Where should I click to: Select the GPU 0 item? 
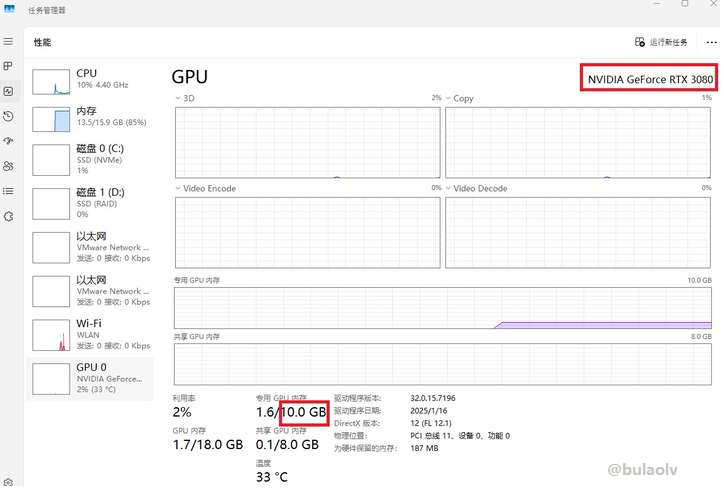coord(90,379)
